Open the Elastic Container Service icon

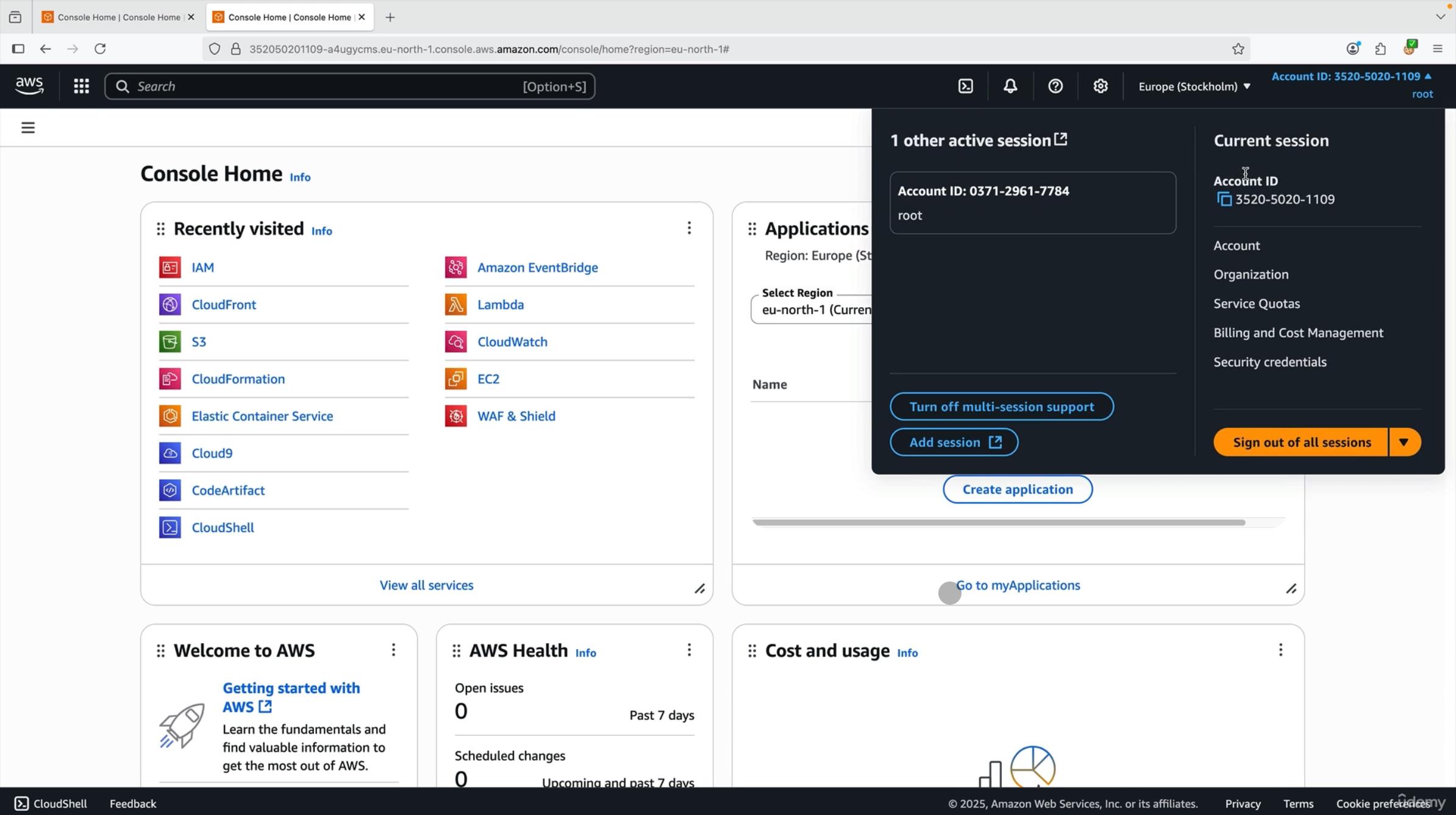click(170, 416)
